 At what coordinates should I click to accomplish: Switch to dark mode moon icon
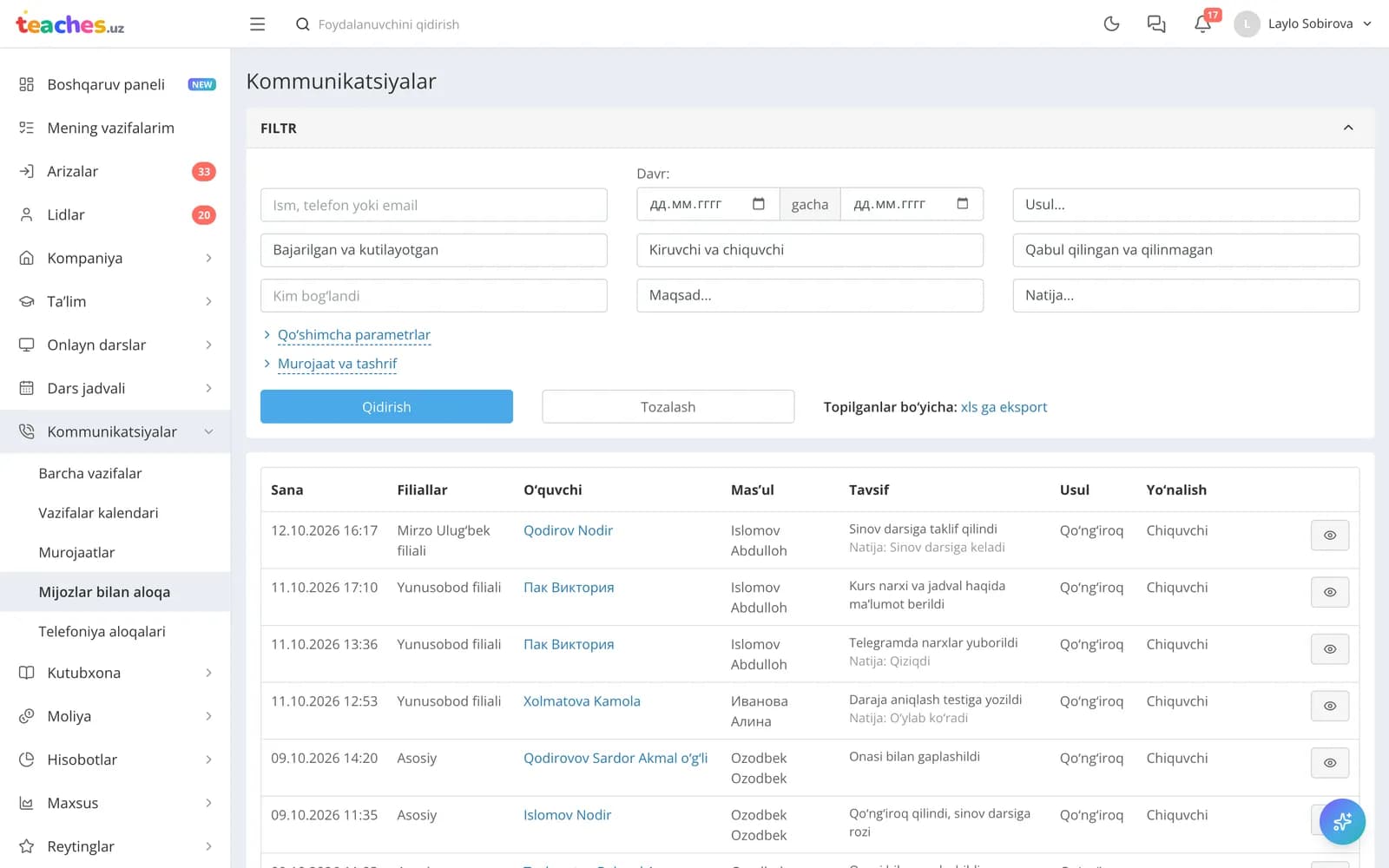1111,24
